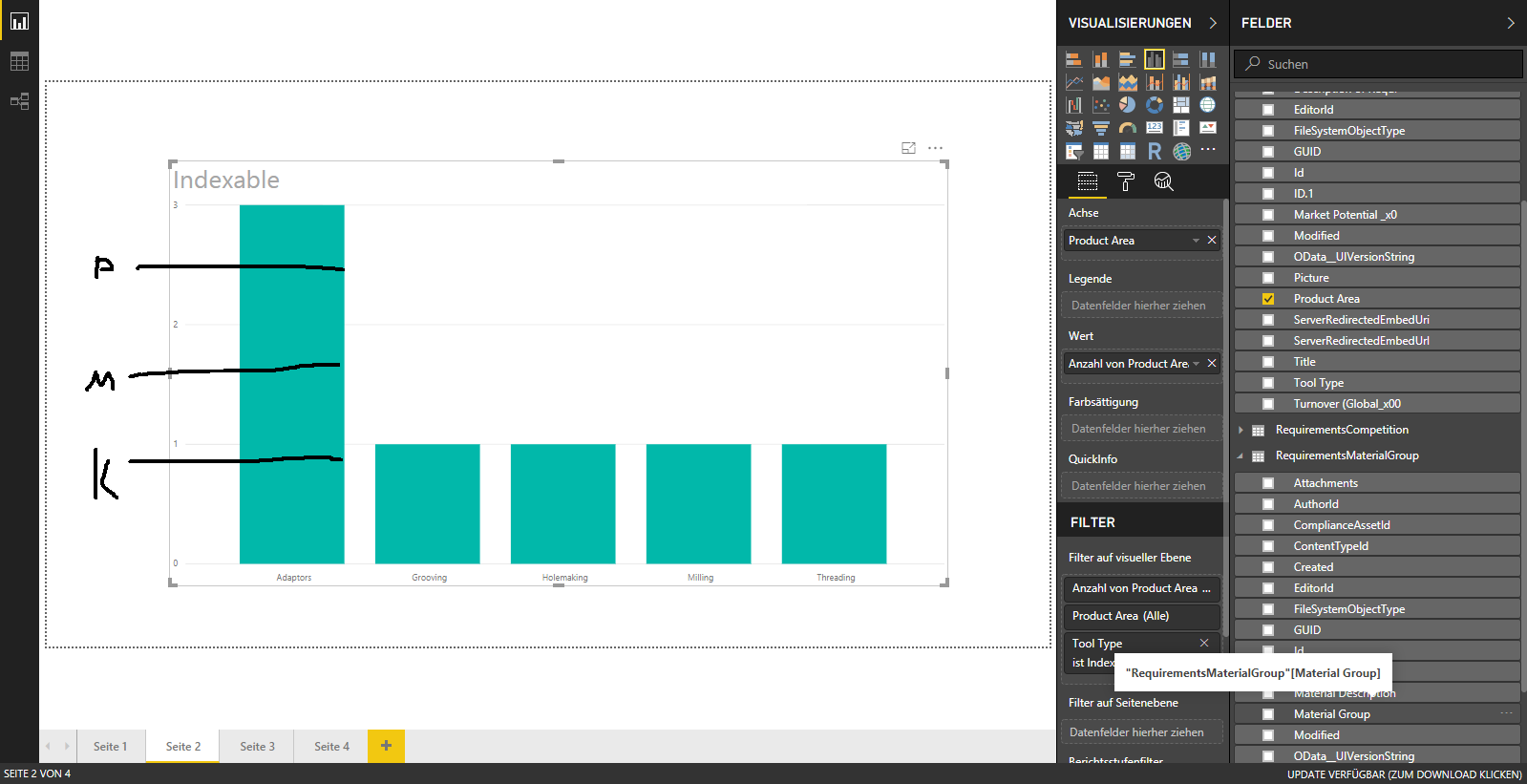Select the stacked column chart visualization

coord(1101,59)
